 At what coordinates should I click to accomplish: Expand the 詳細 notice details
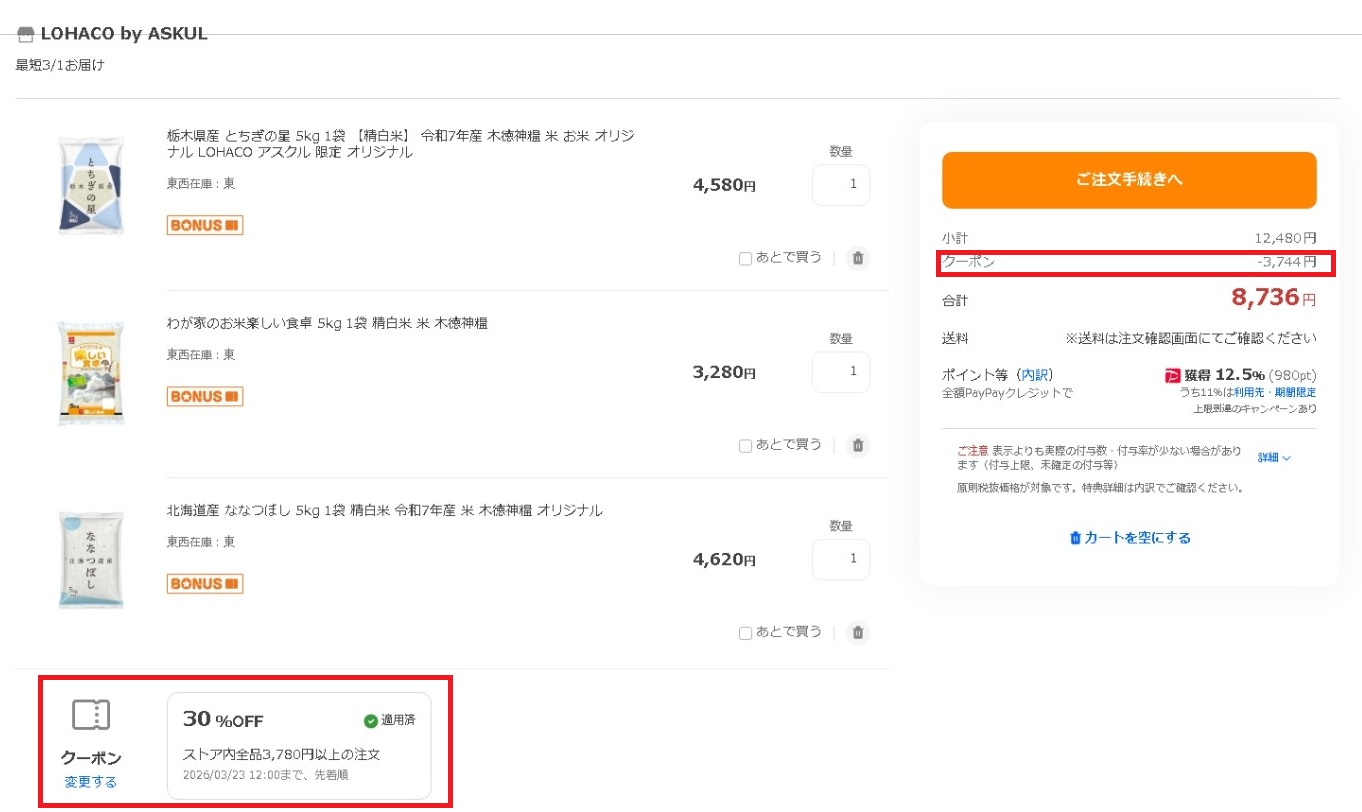[x=1274, y=458]
